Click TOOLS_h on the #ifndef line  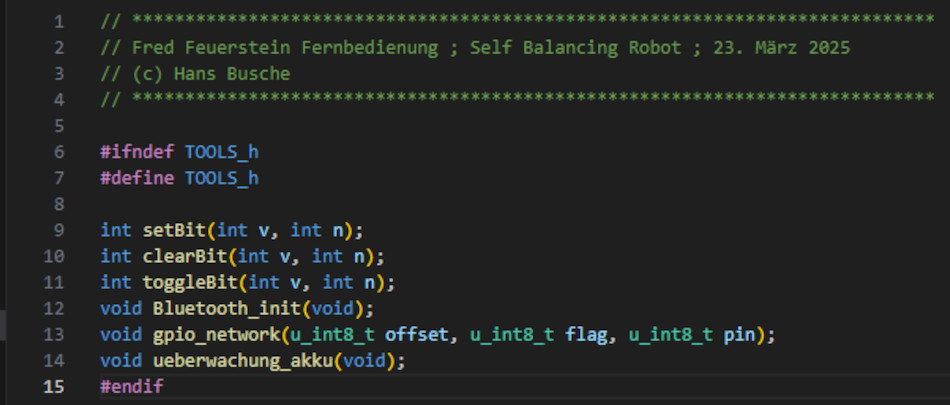(x=222, y=152)
